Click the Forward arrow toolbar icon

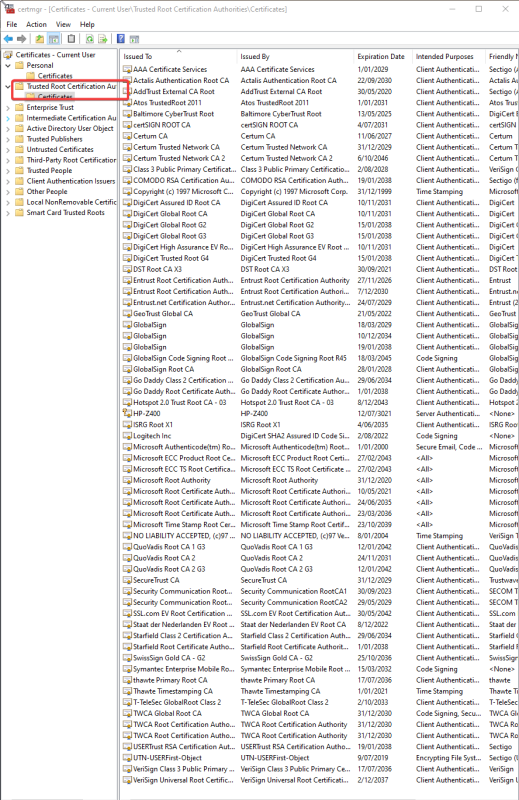click(21, 39)
